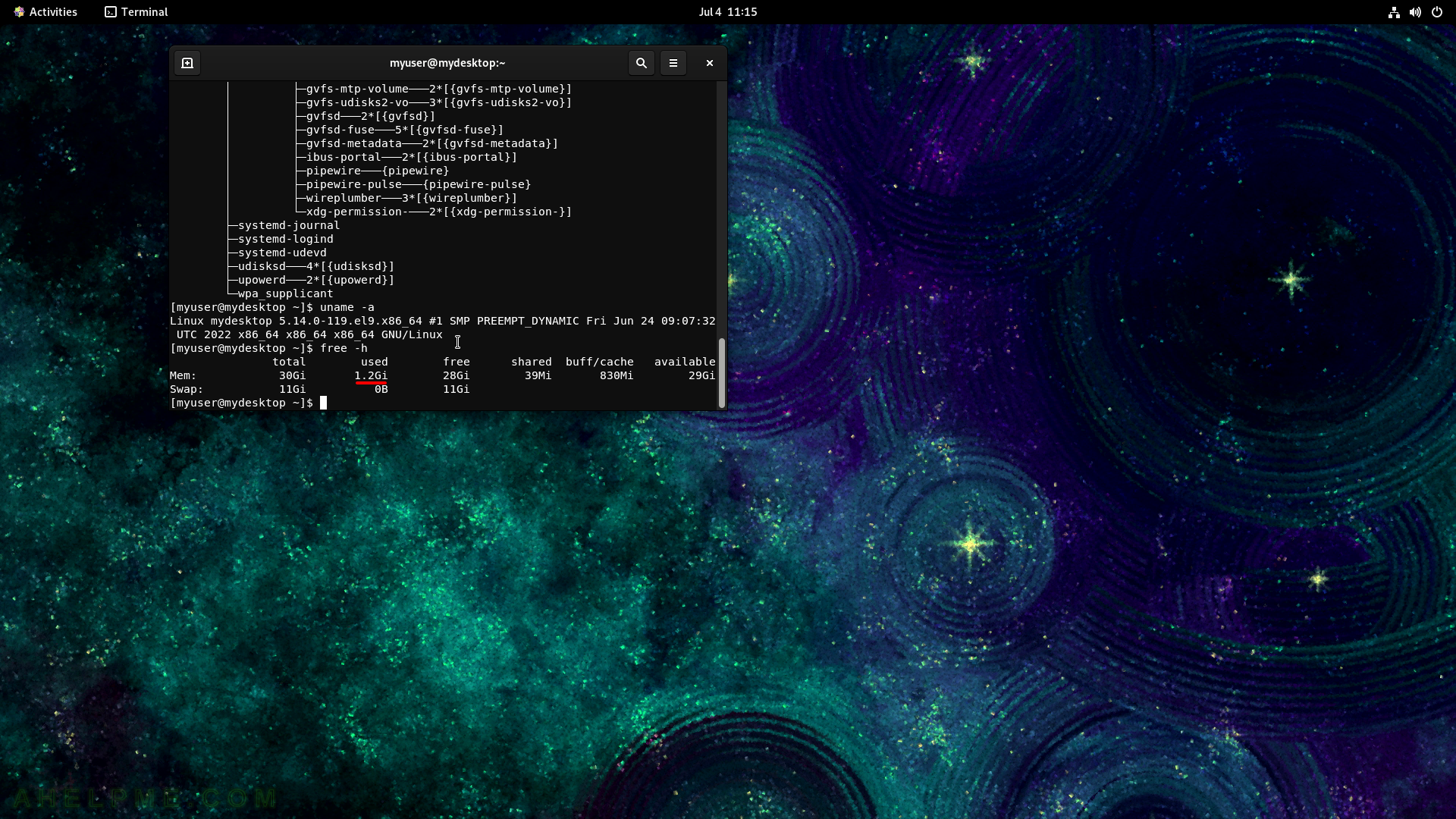Click the terminal title myuser@mydesktop:~
The image size is (1456, 819).
pos(447,63)
